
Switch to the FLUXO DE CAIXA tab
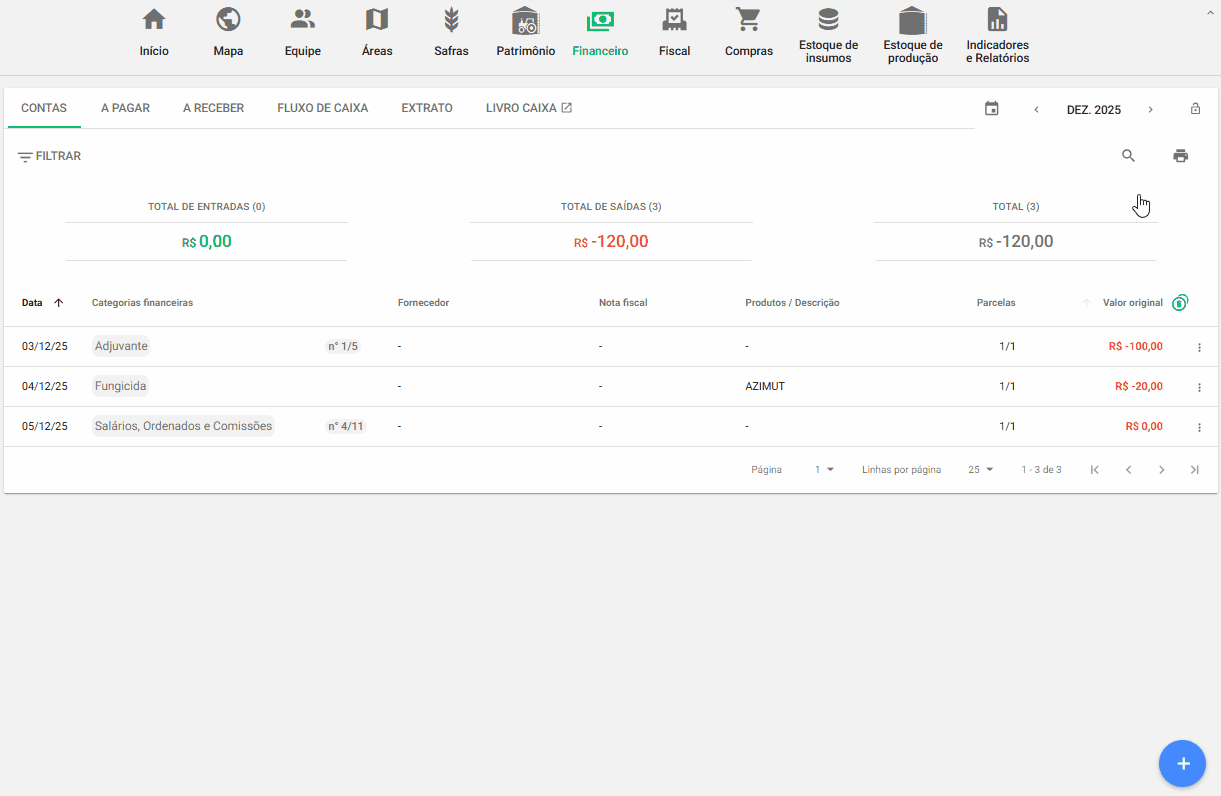point(322,108)
